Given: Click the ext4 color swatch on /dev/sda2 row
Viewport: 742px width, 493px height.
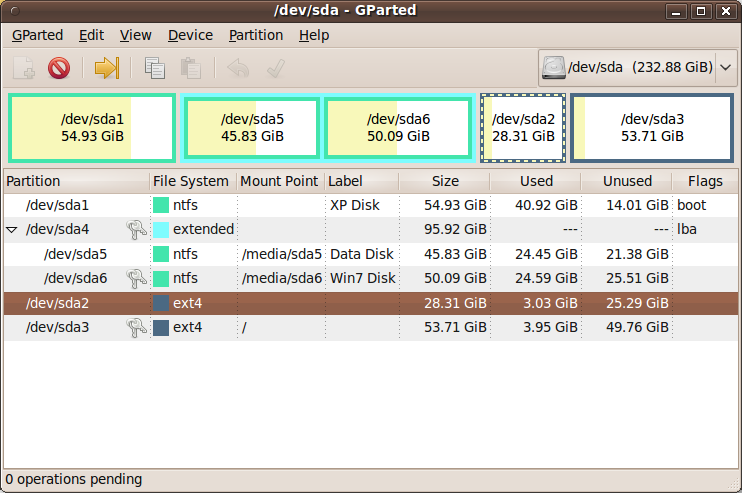Looking at the screenshot, I should click(x=161, y=303).
